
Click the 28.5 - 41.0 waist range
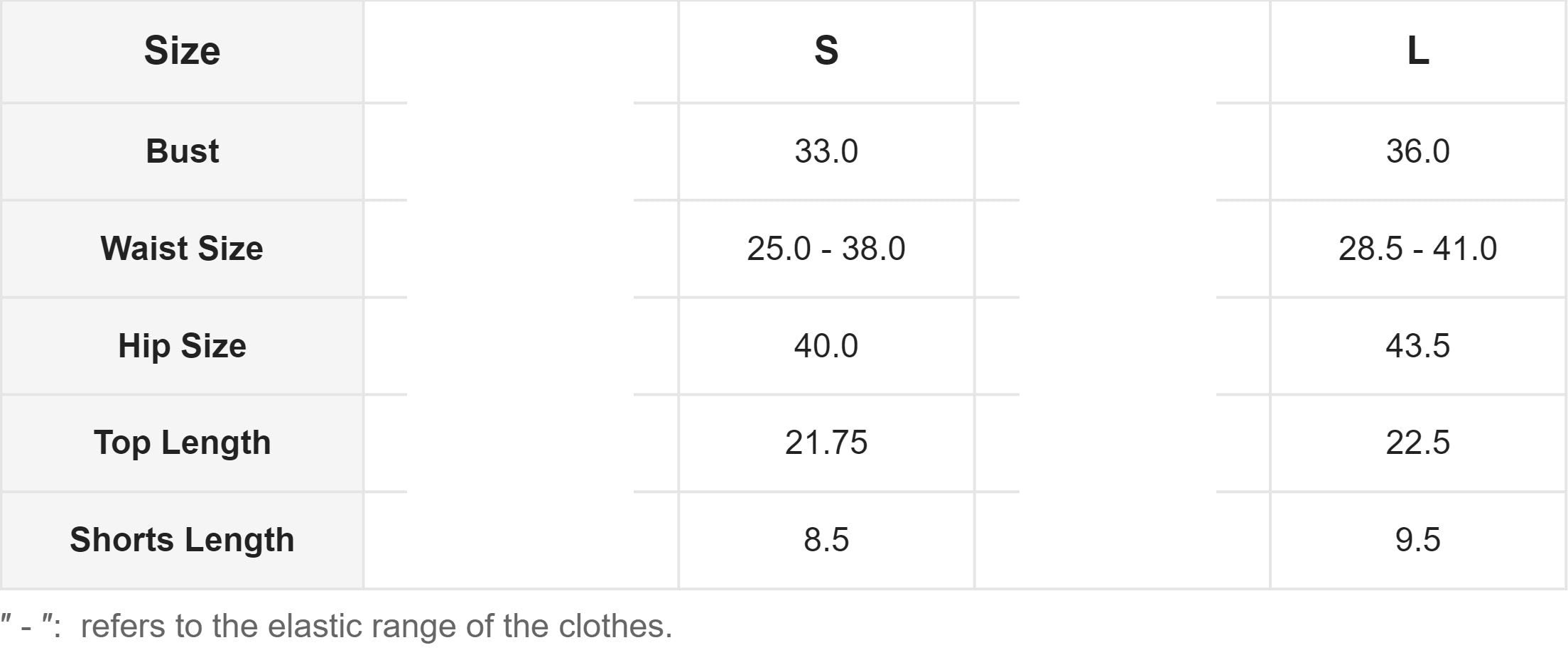(x=1417, y=249)
